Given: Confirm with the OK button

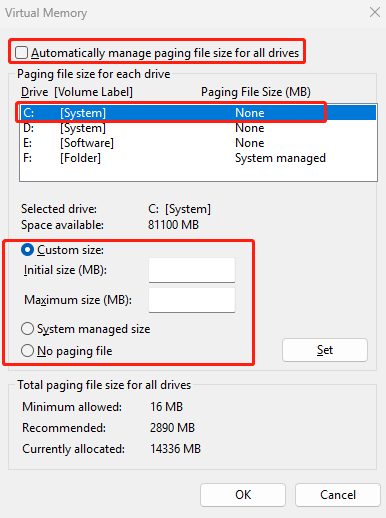Looking at the screenshot, I should (243, 495).
